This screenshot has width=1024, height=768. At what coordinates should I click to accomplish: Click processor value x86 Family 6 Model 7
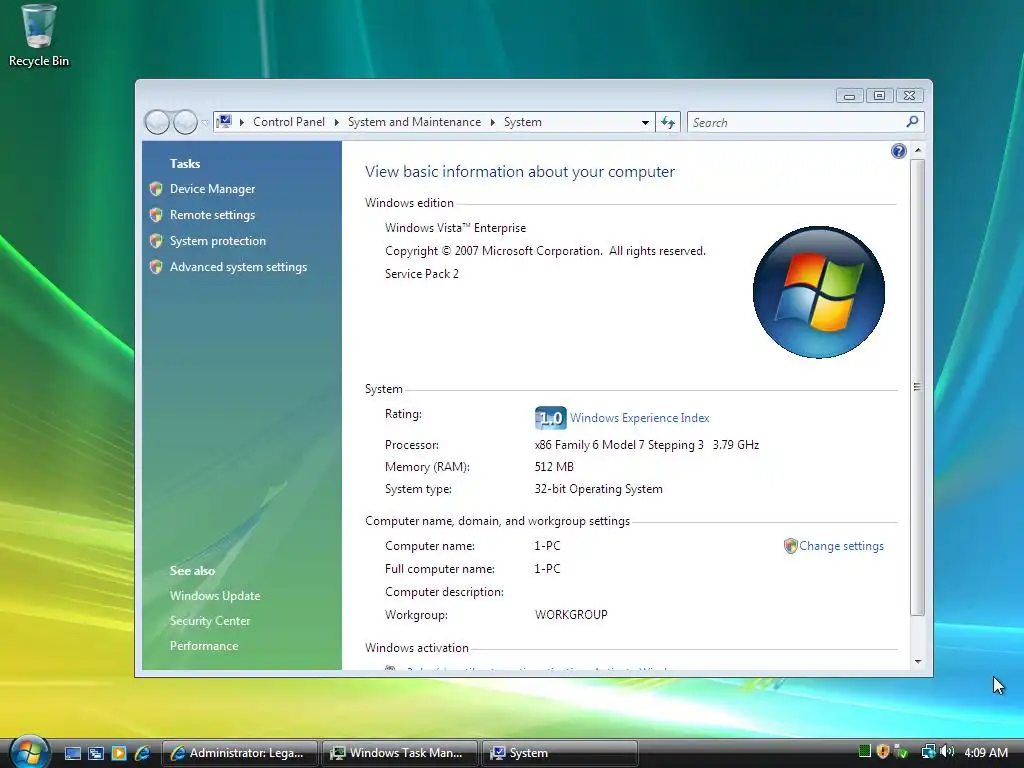coord(647,445)
